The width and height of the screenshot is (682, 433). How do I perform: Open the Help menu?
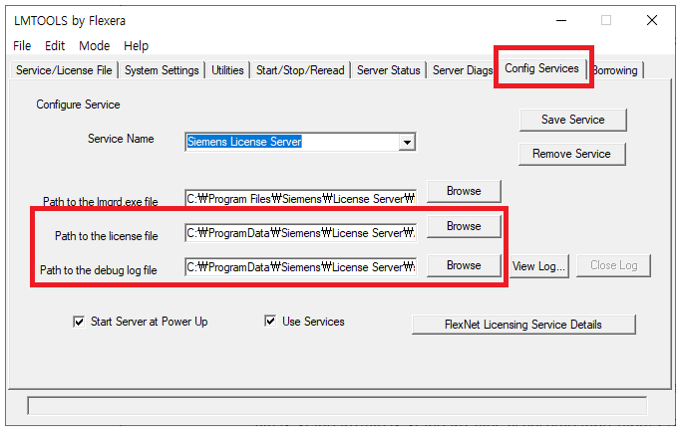click(x=136, y=46)
